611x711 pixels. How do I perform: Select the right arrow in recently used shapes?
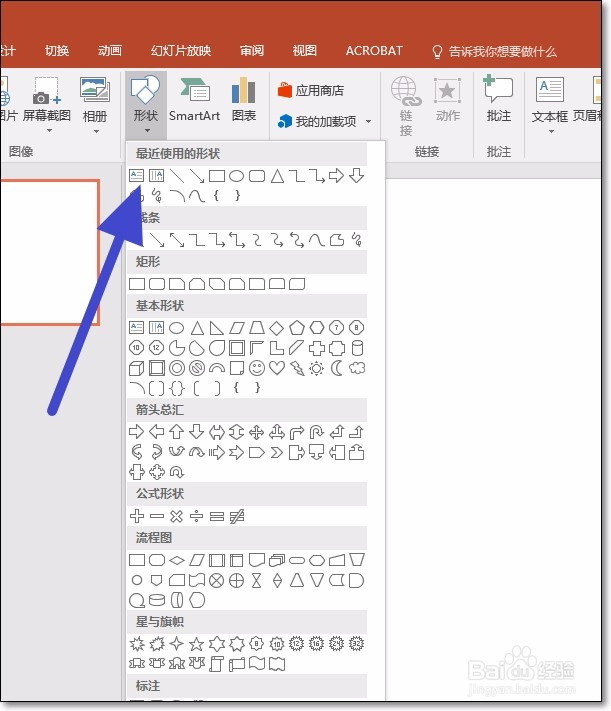[336, 175]
